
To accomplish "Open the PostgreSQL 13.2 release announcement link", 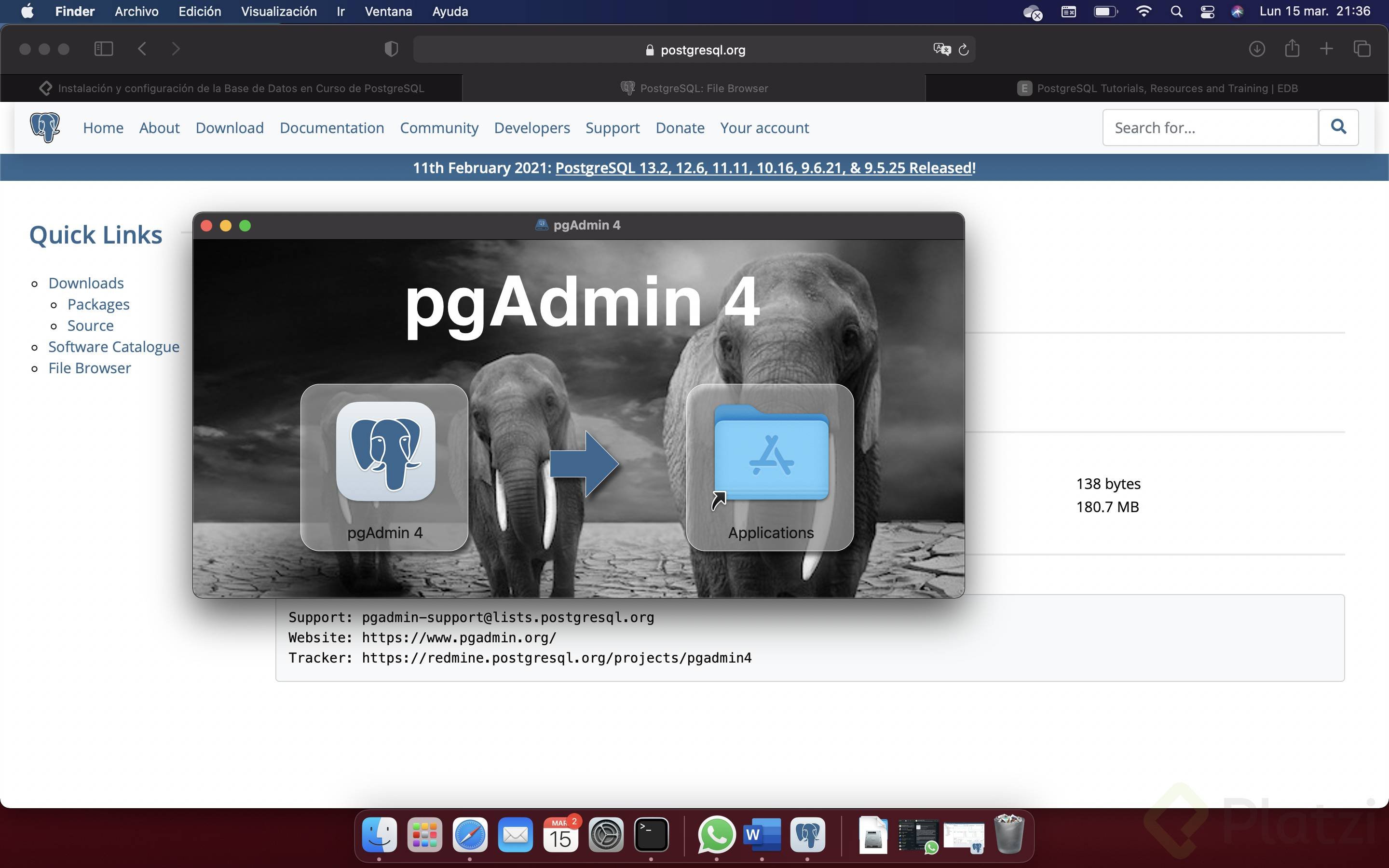I will click(763, 168).
